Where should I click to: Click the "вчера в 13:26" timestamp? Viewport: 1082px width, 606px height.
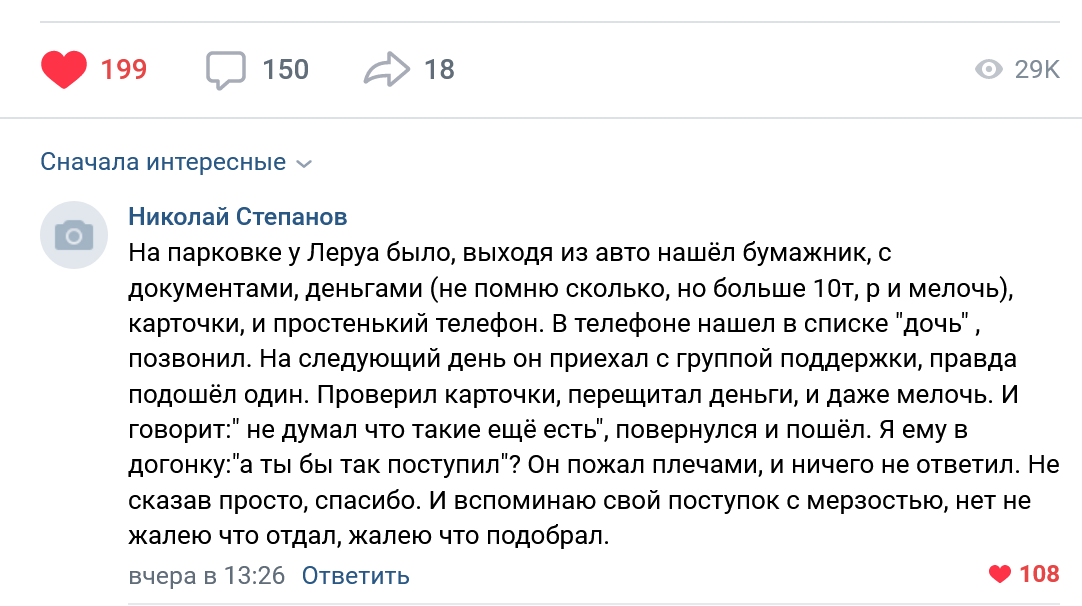[207, 576]
